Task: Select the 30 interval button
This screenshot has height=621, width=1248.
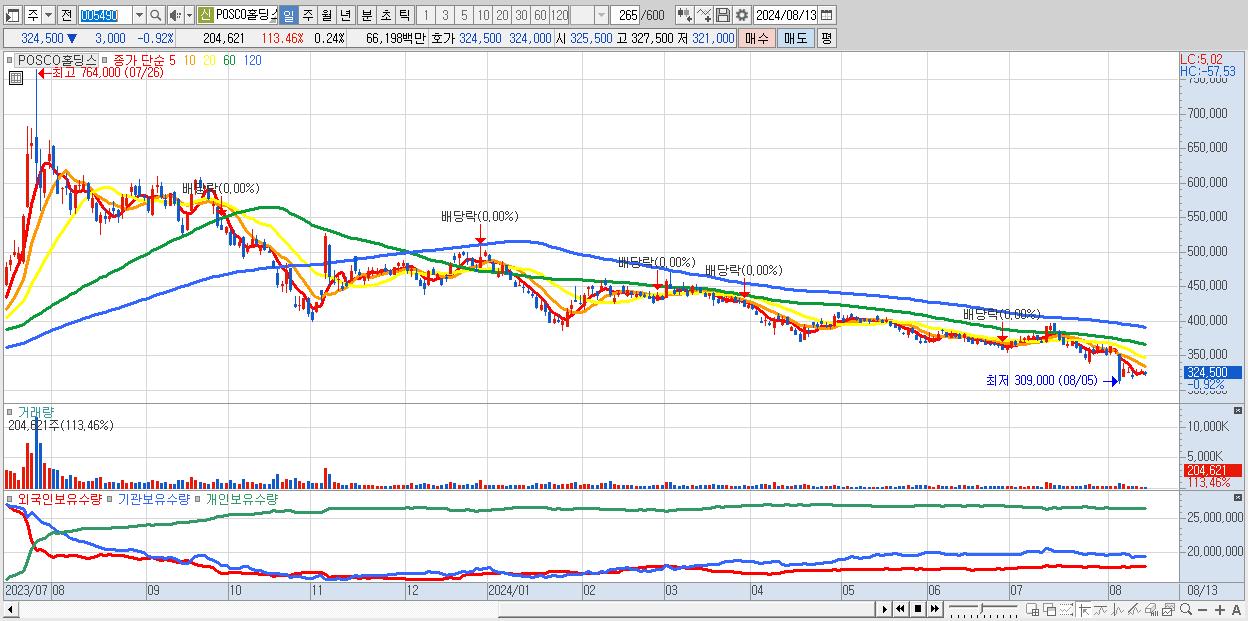Action: [x=521, y=15]
